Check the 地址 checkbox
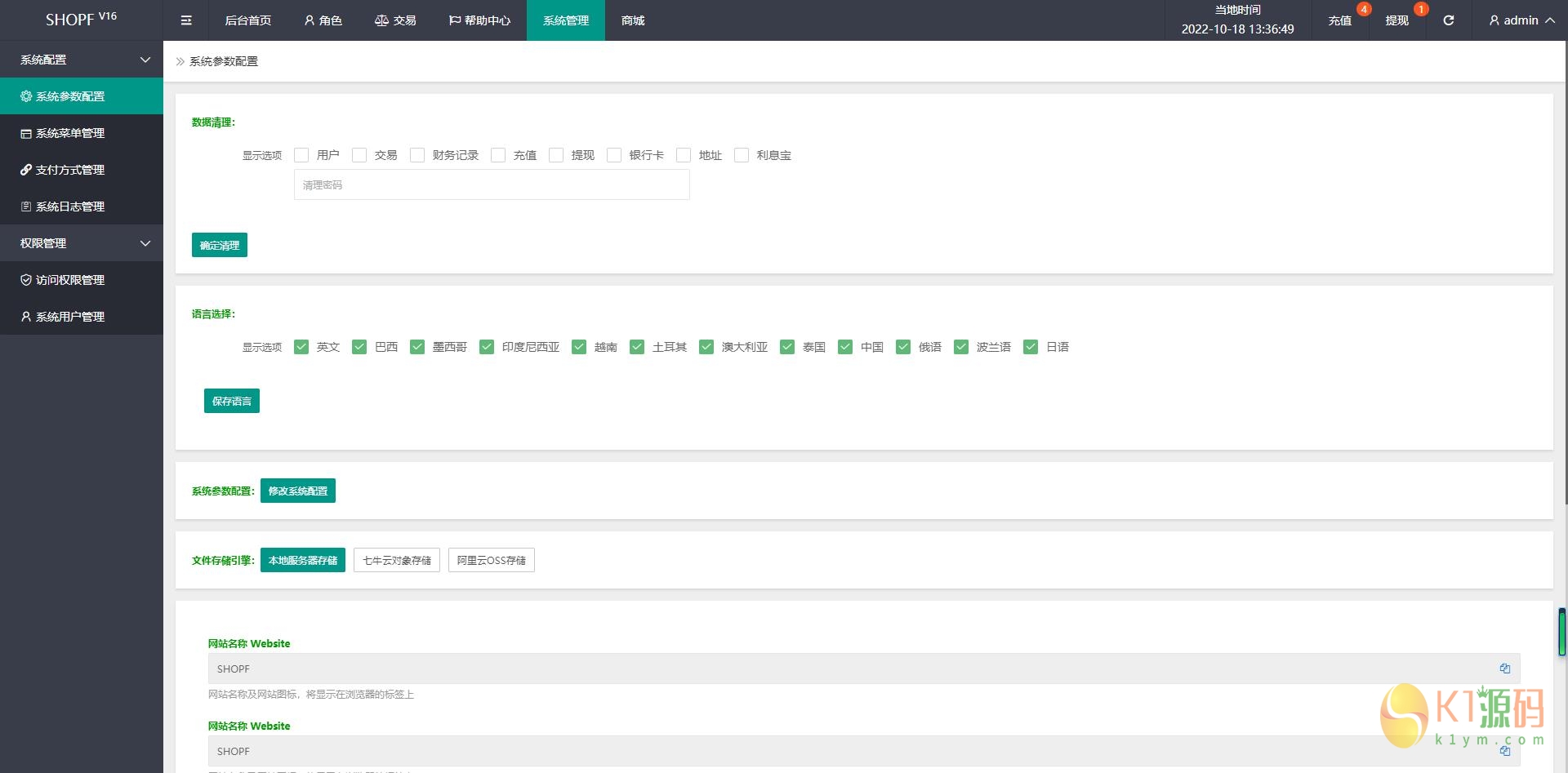Image resolution: width=1568 pixels, height=773 pixels. 684,155
